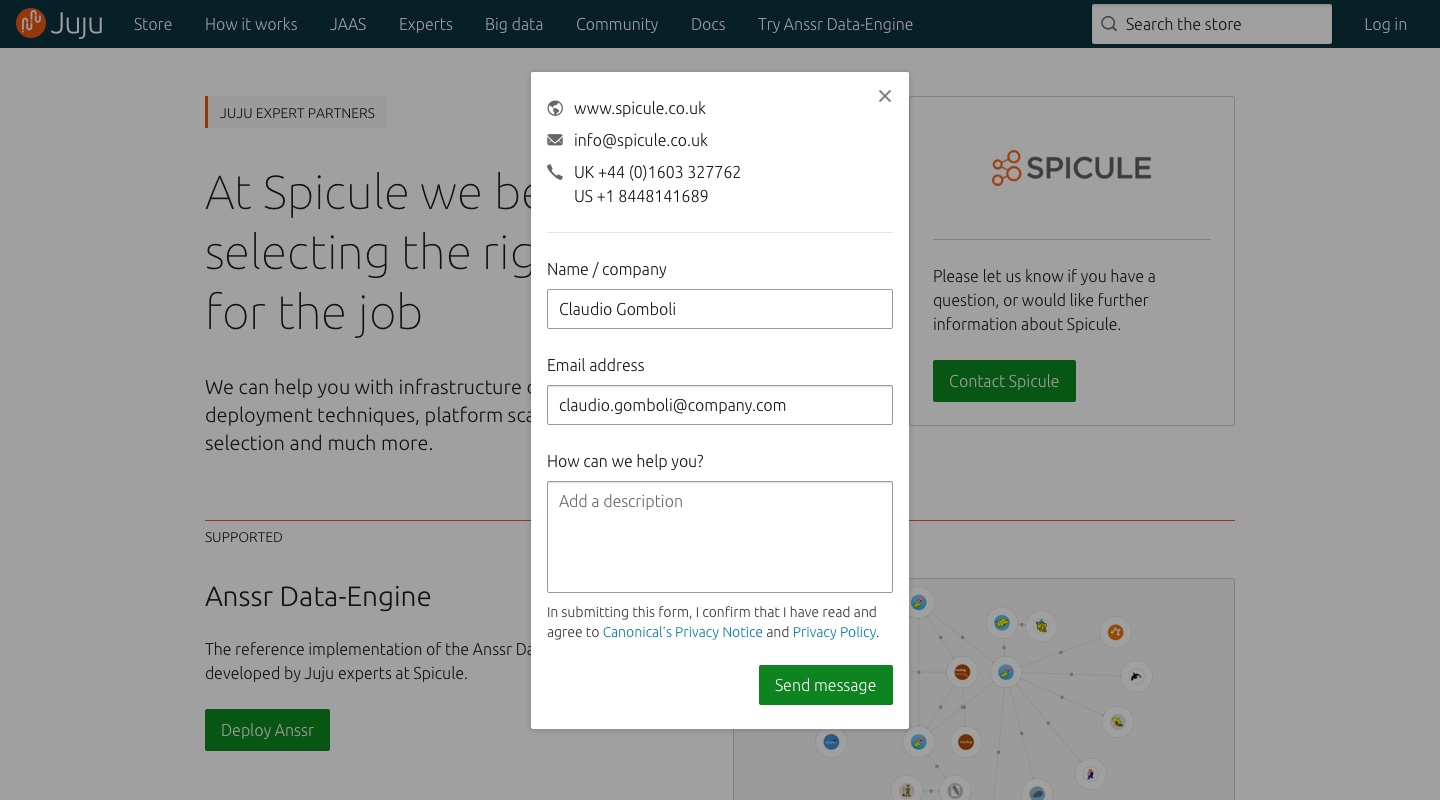
Task: Click the Juju logo in the header
Action: coord(59,23)
